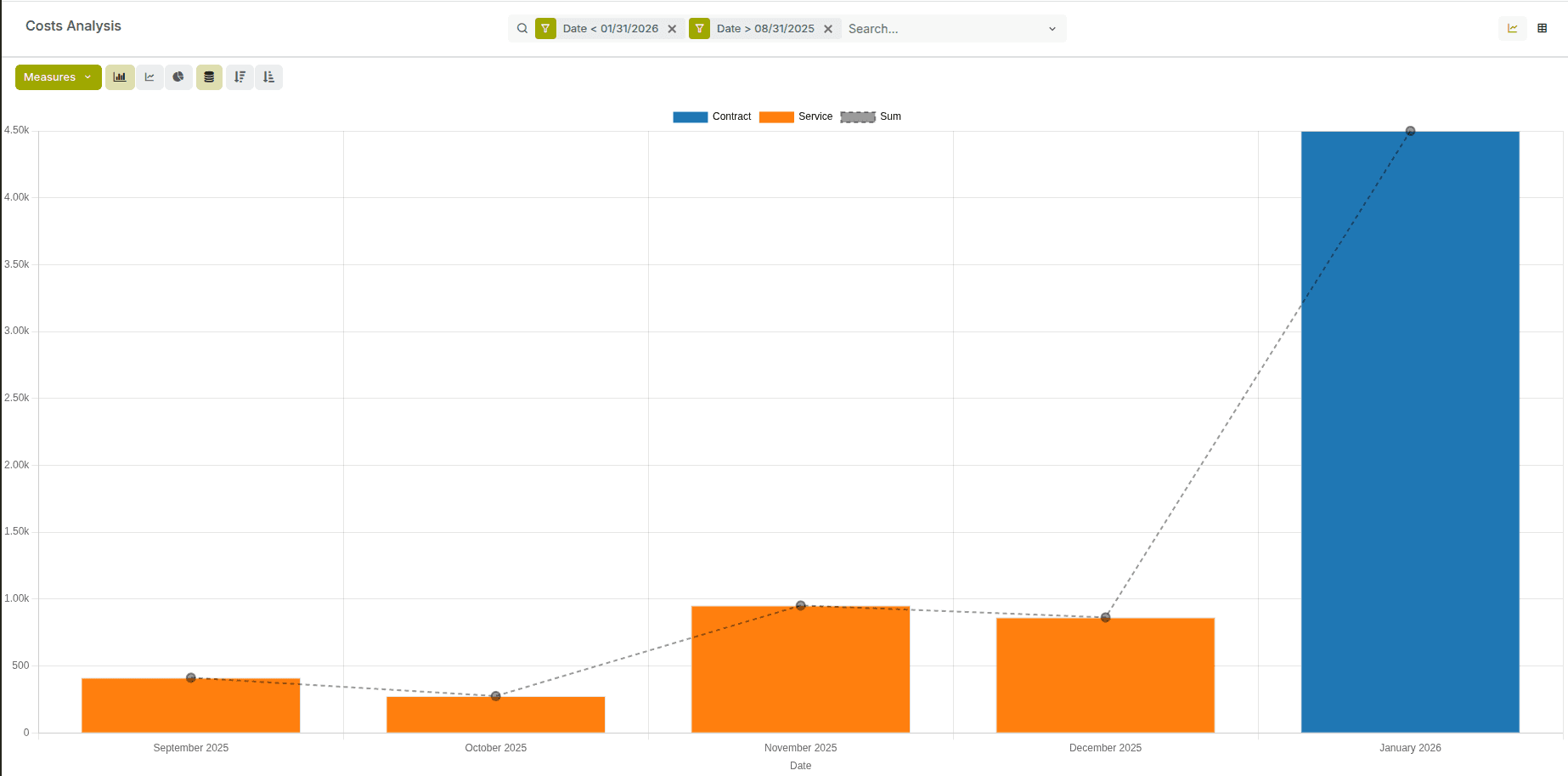Remove the Date < 01/31/2026 filter
The height and width of the screenshot is (776, 1568).
[x=672, y=29]
